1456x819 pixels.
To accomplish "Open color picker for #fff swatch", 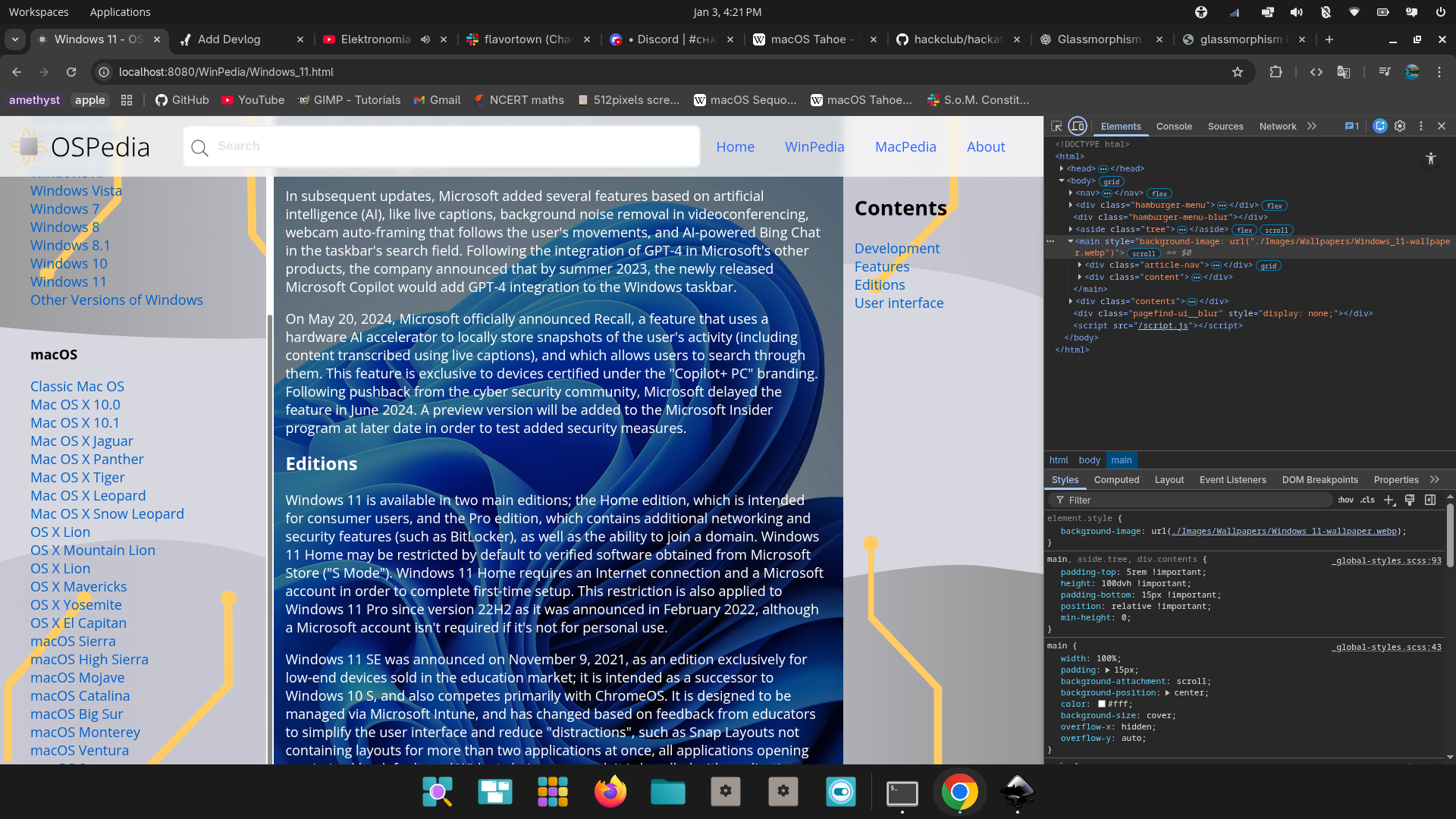I will pos(1102,704).
